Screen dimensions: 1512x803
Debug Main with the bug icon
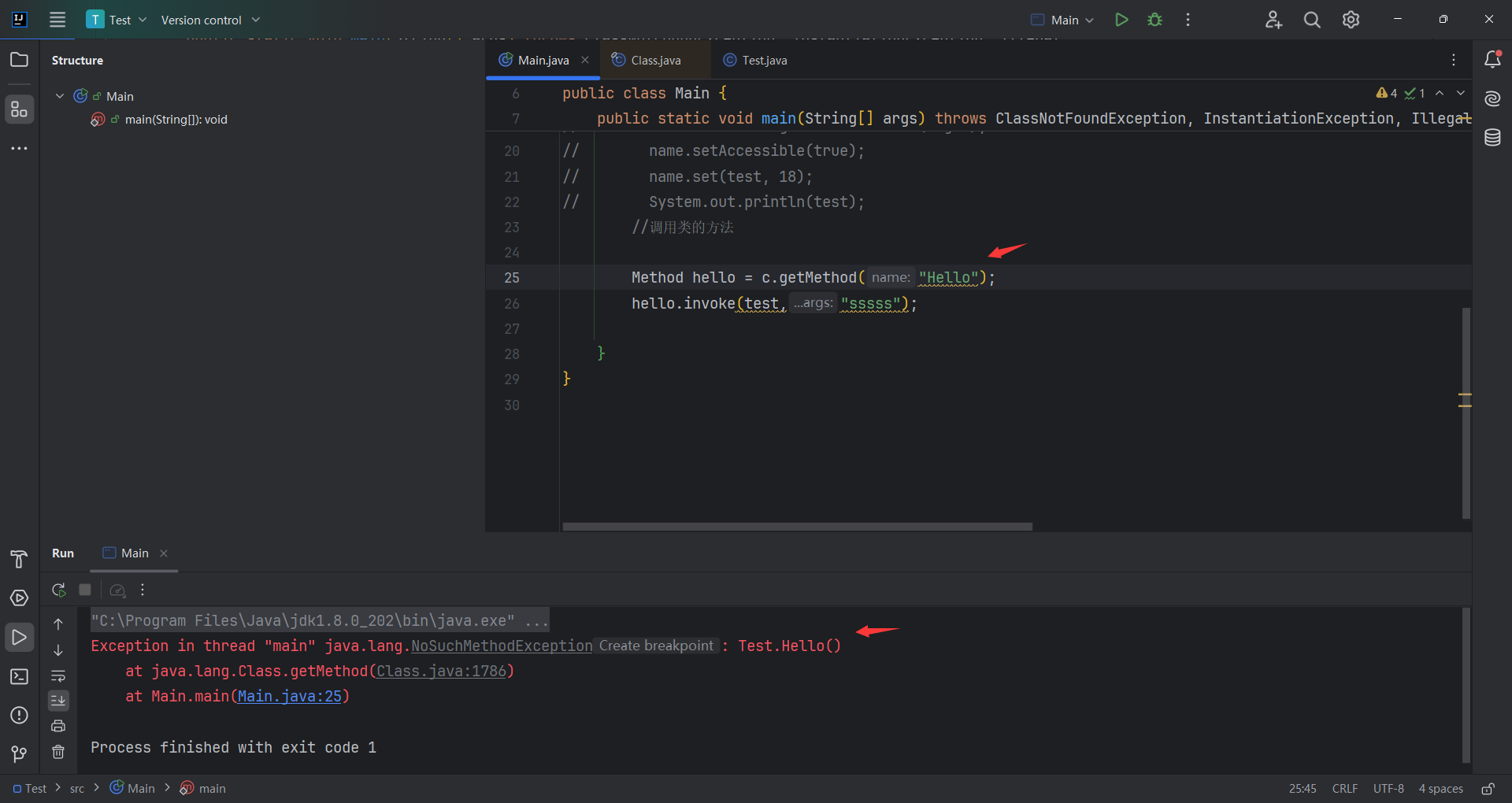click(x=1154, y=20)
